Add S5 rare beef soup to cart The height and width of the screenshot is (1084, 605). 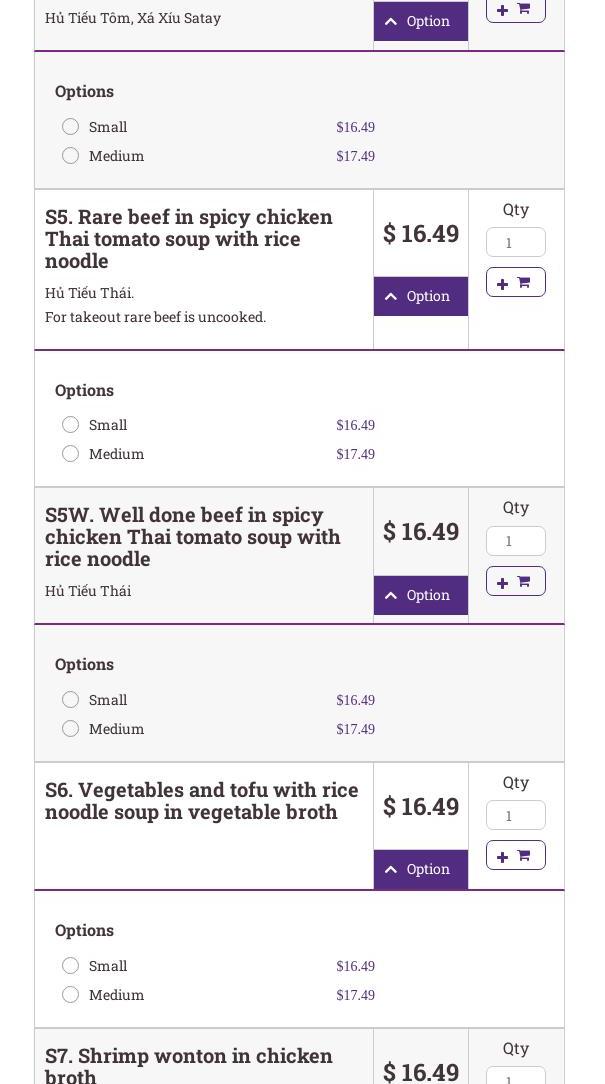click(515, 283)
